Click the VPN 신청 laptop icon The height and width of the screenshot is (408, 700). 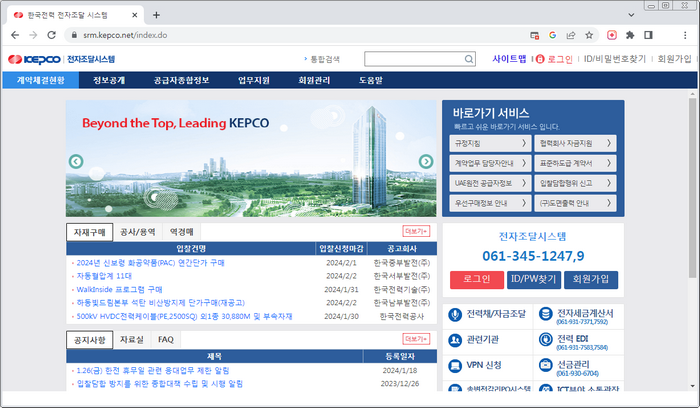(454, 366)
